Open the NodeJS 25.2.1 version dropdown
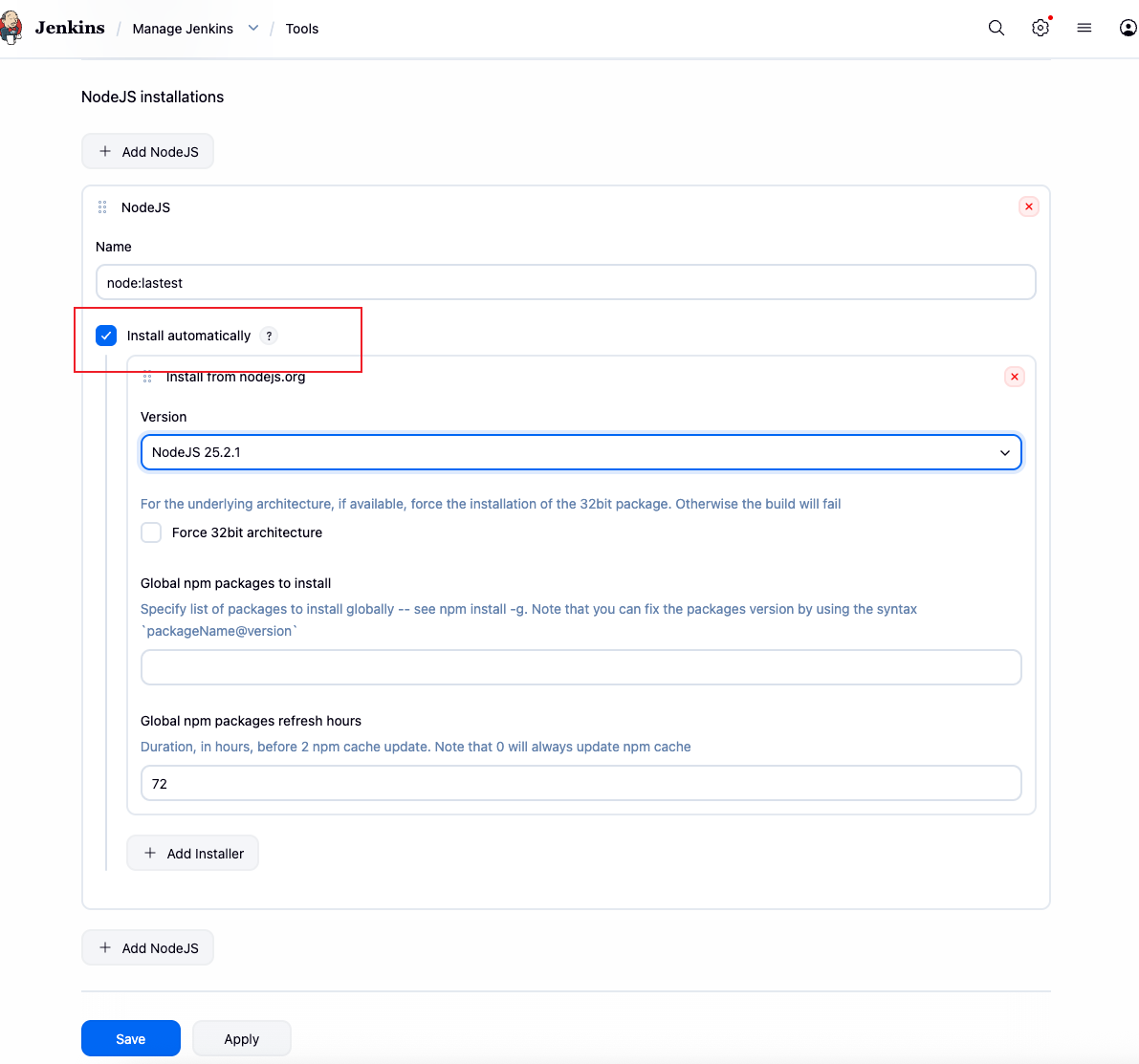This screenshot has height=1064, width=1139. 581,452
